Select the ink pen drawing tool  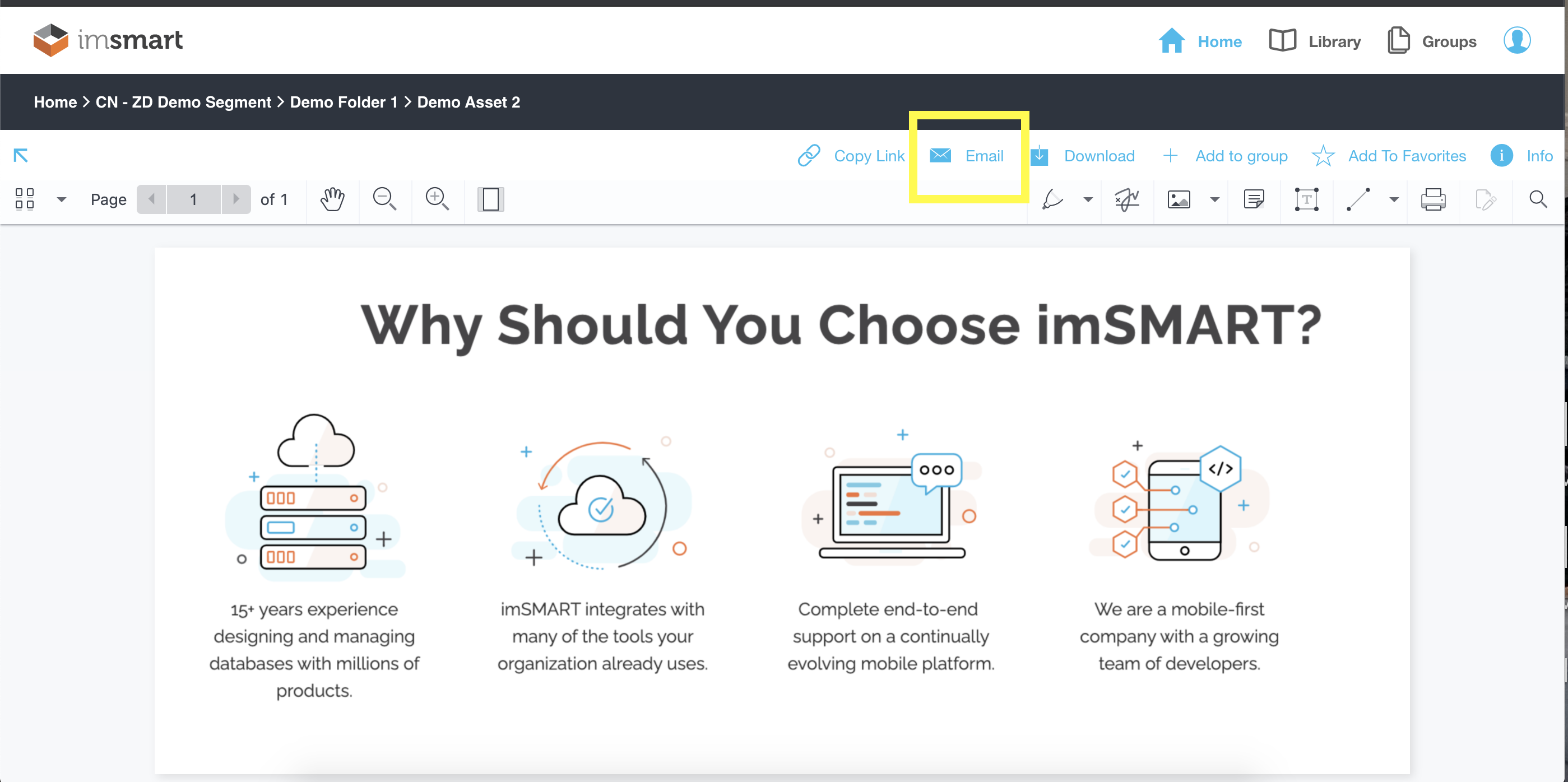pos(1052,199)
